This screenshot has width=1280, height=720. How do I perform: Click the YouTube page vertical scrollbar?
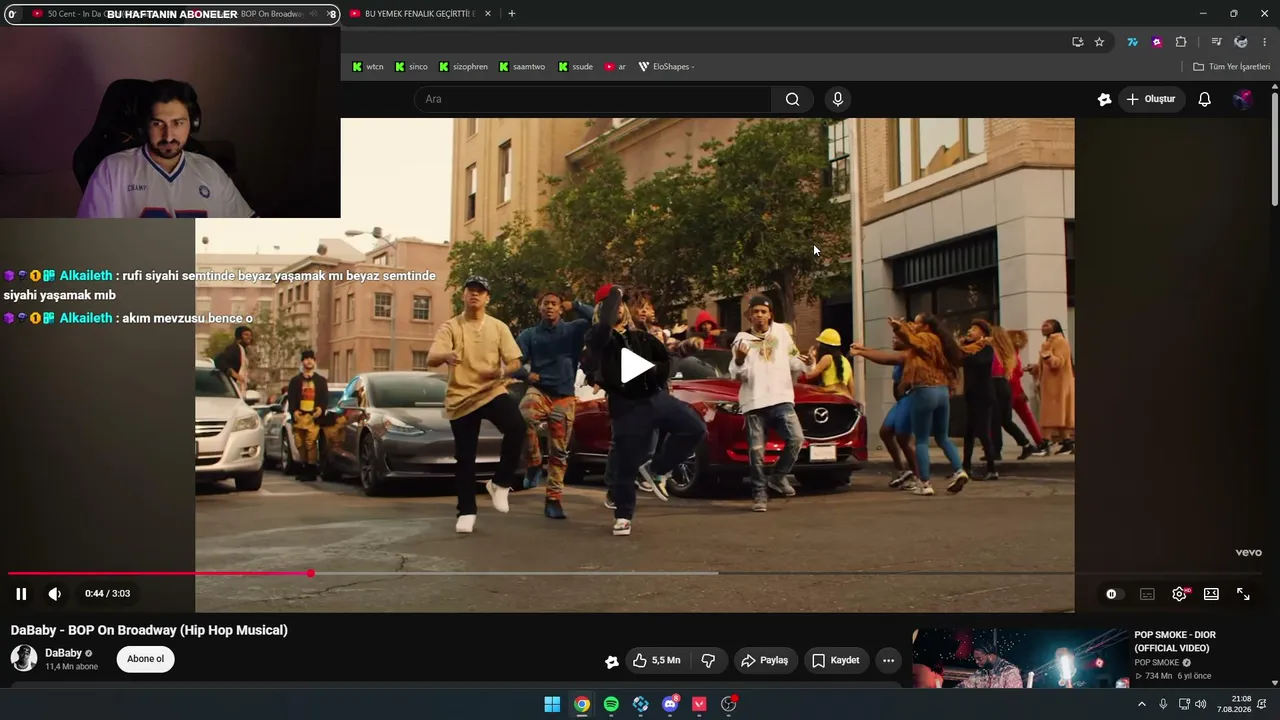(1275, 150)
